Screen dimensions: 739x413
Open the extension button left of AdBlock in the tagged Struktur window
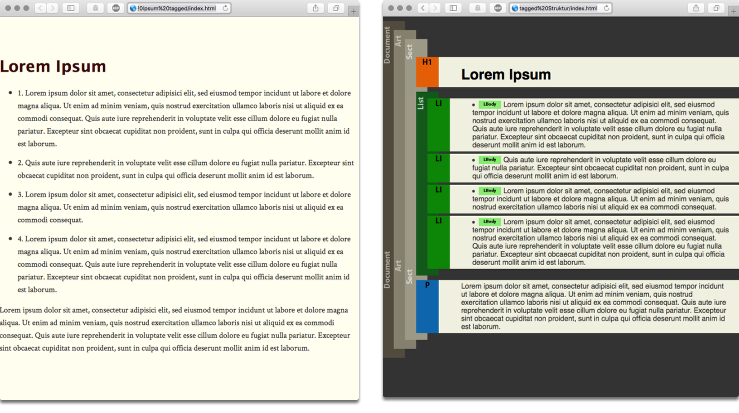[x=477, y=8]
